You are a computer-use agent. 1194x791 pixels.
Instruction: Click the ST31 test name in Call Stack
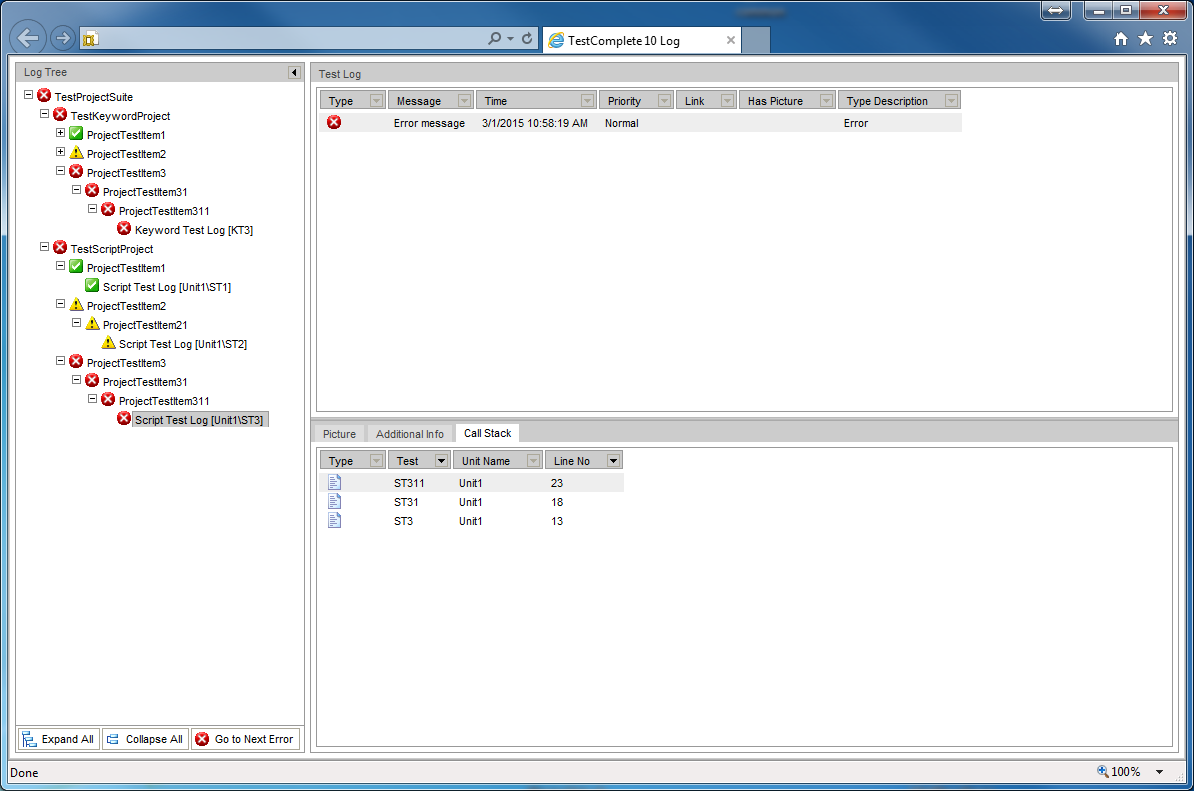coord(406,502)
